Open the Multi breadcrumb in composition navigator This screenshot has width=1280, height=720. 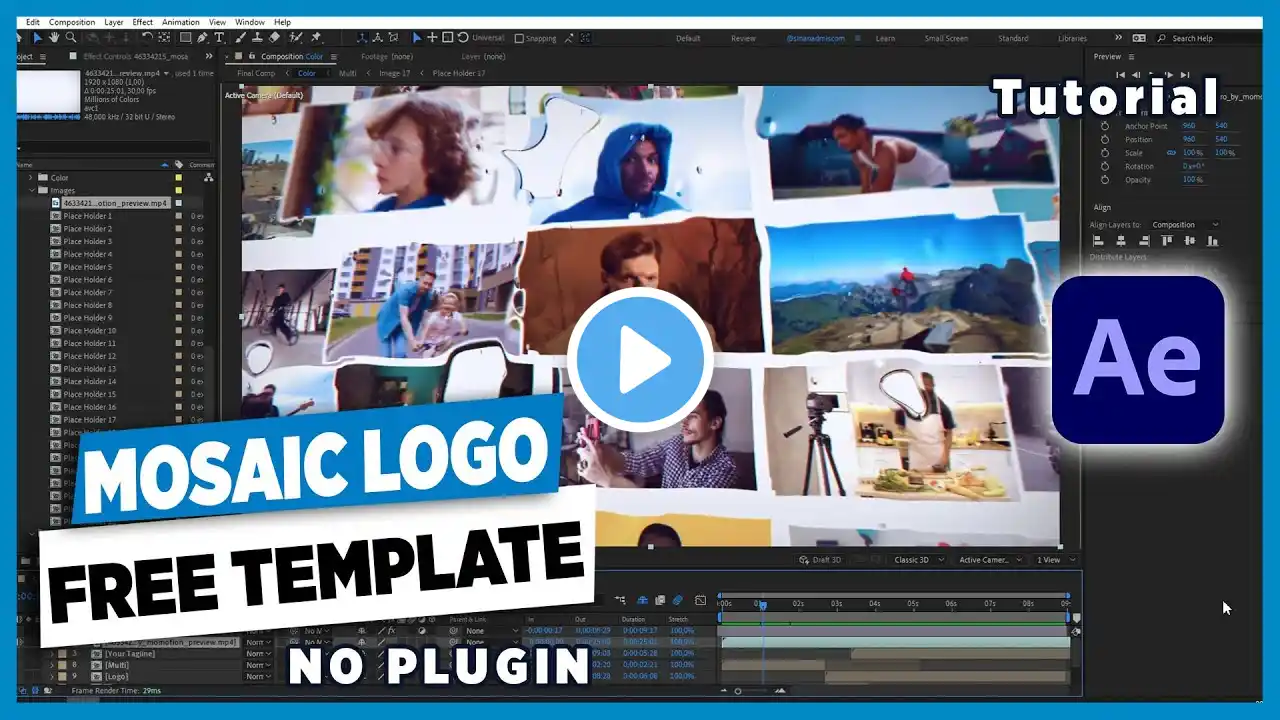(347, 73)
